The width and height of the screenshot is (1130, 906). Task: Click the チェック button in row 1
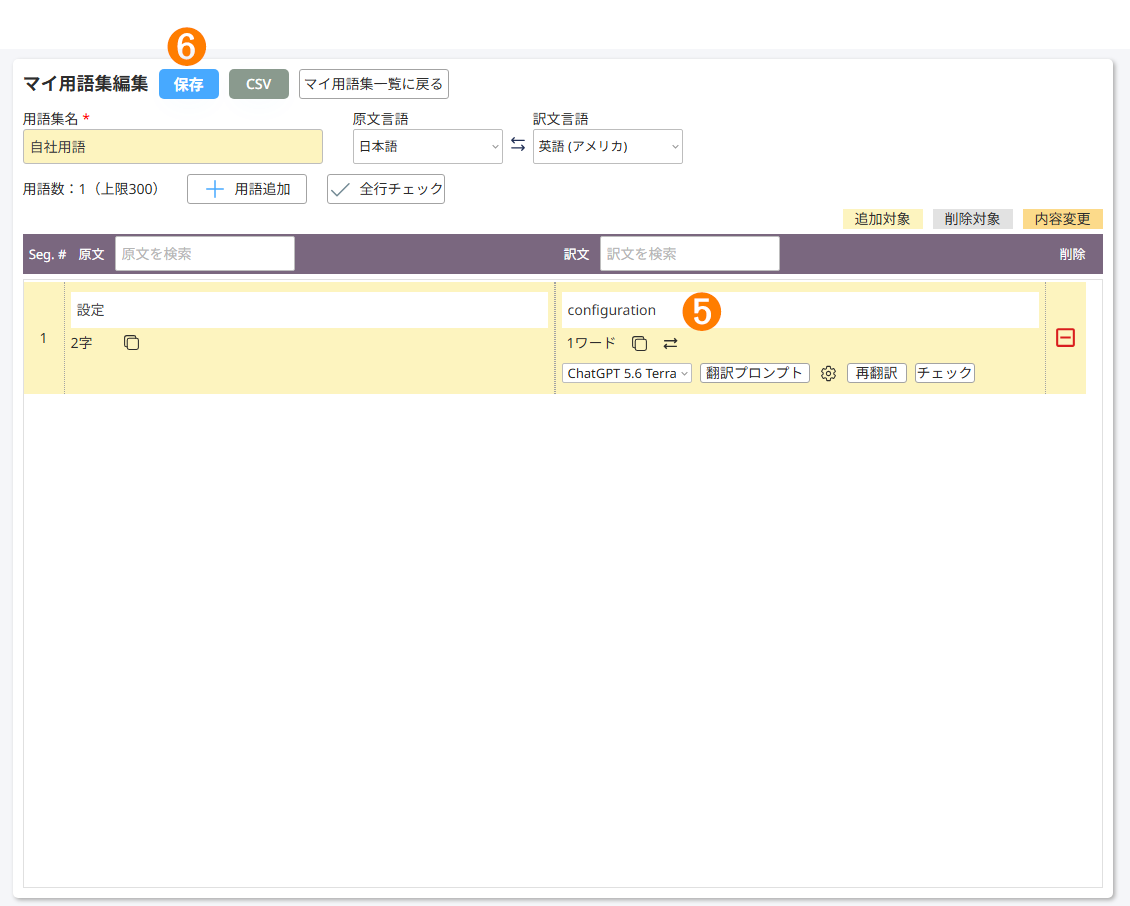coord(944,373)
